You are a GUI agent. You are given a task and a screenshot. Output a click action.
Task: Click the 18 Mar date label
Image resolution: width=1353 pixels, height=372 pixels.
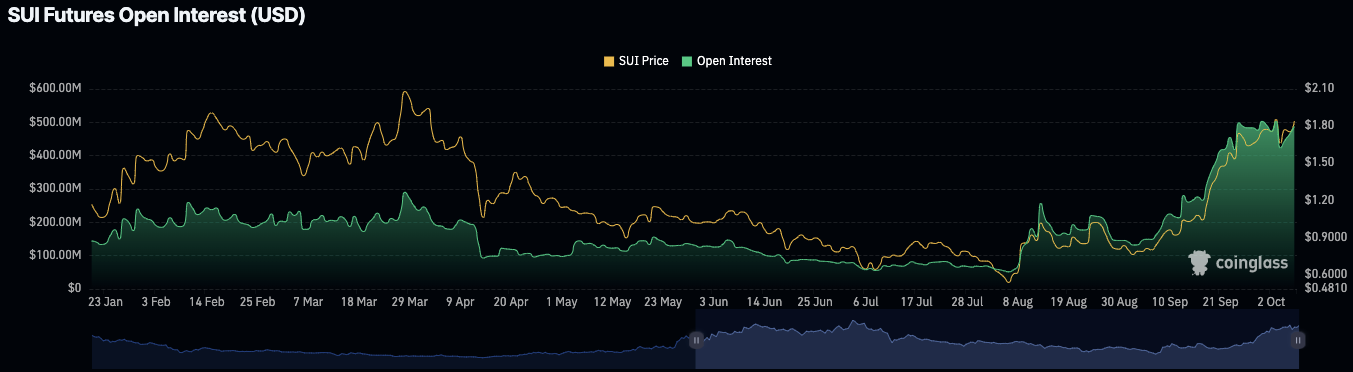[359, 301]
